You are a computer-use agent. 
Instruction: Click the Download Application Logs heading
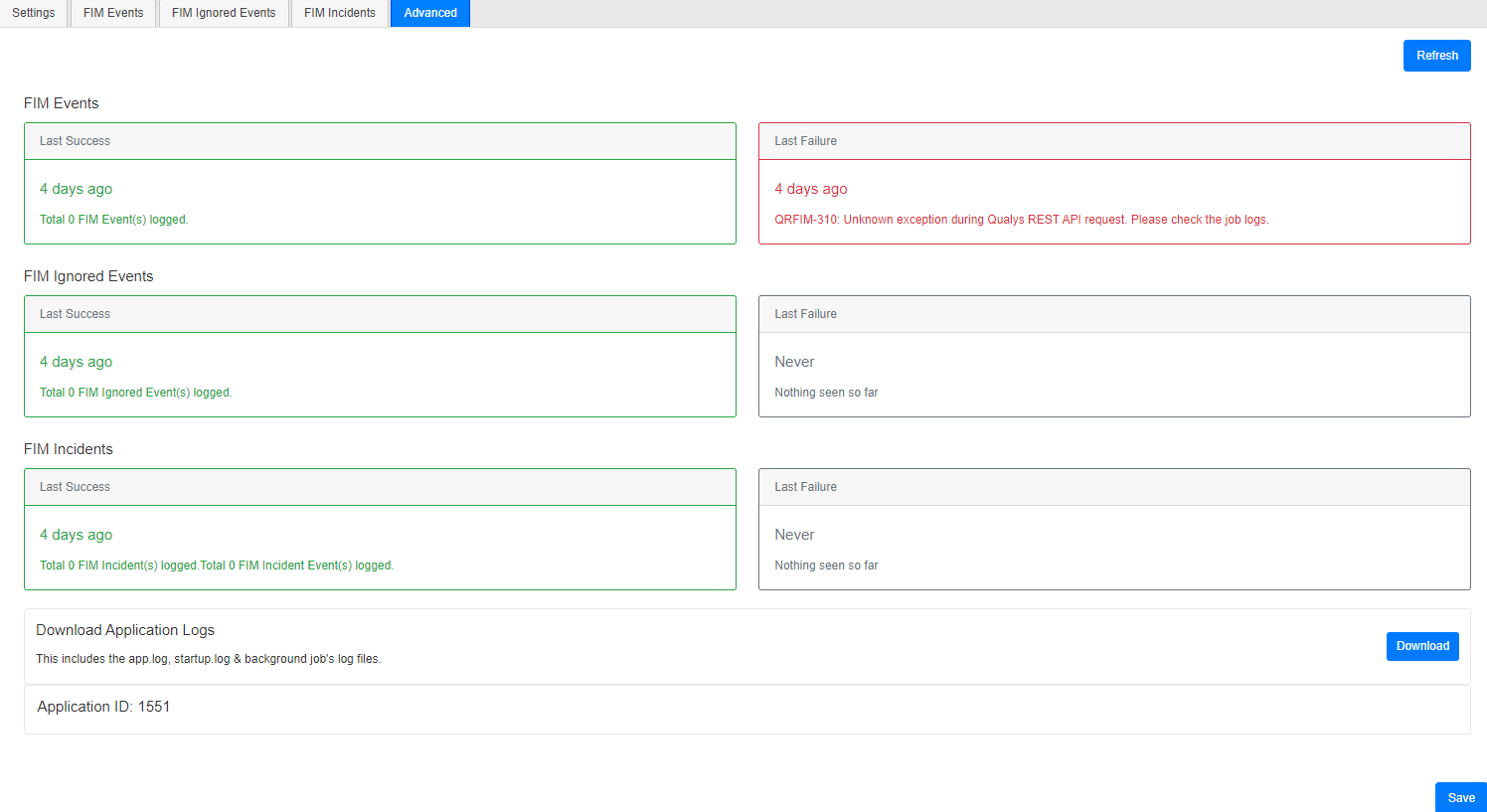click(x=125, y=630)
